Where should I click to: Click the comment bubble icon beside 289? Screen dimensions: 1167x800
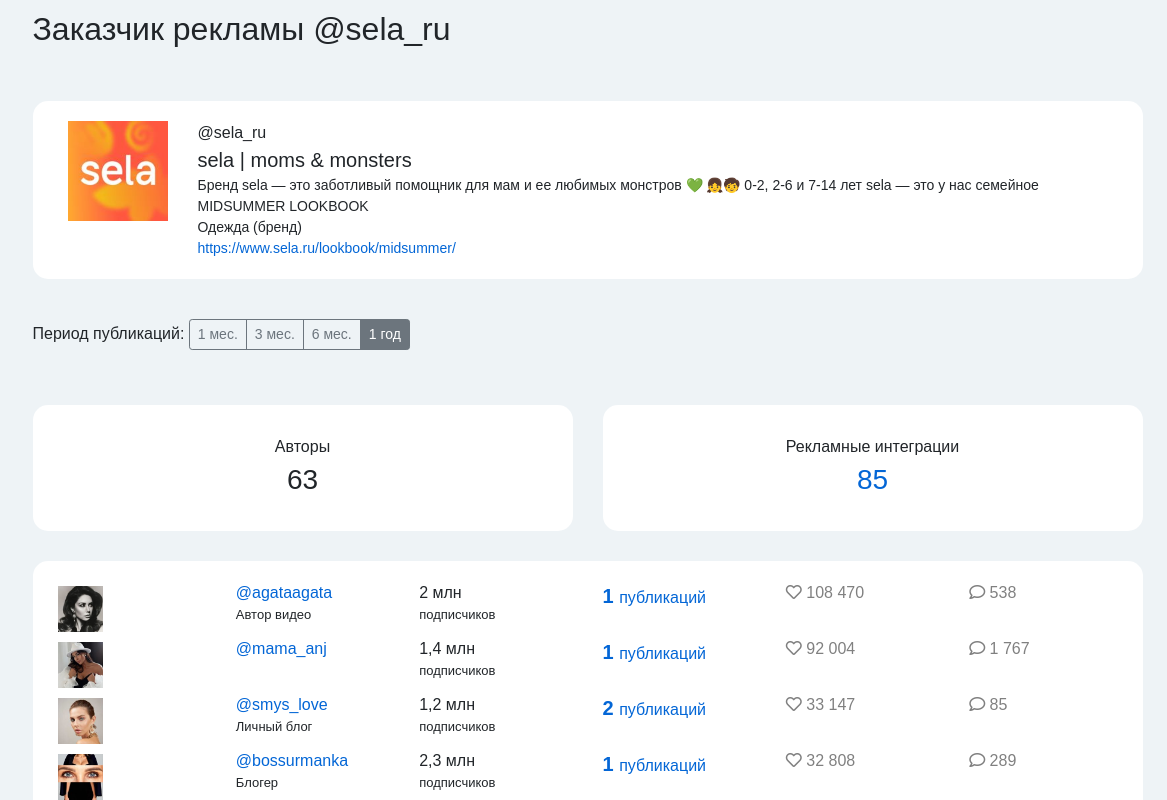[976, 761]
